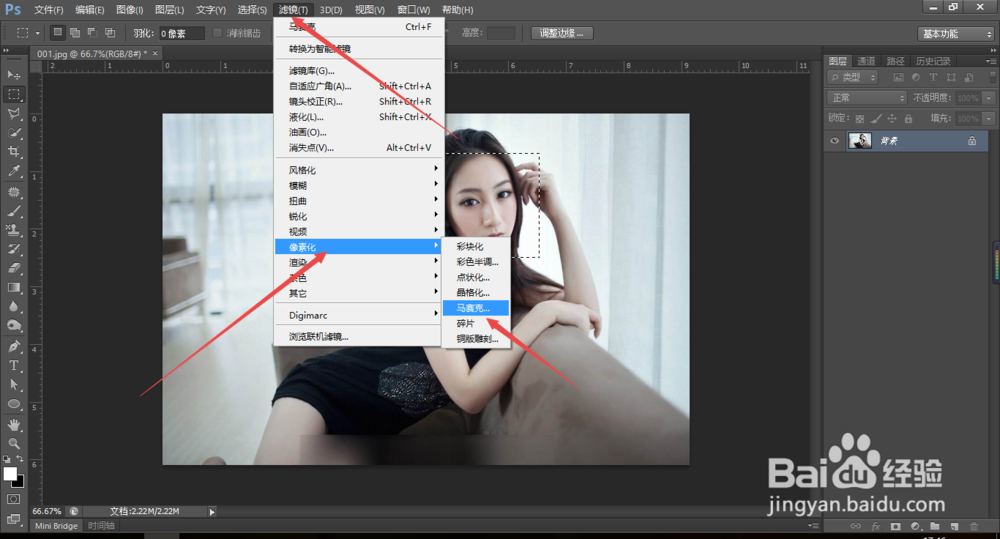
Task: Toggle Quick Mask mode
Action: 13,499
